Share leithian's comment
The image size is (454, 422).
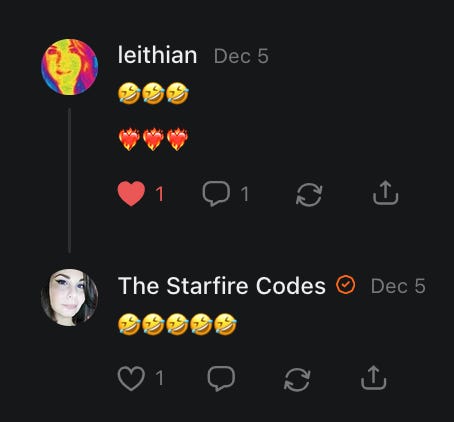[x=385, y=193]
